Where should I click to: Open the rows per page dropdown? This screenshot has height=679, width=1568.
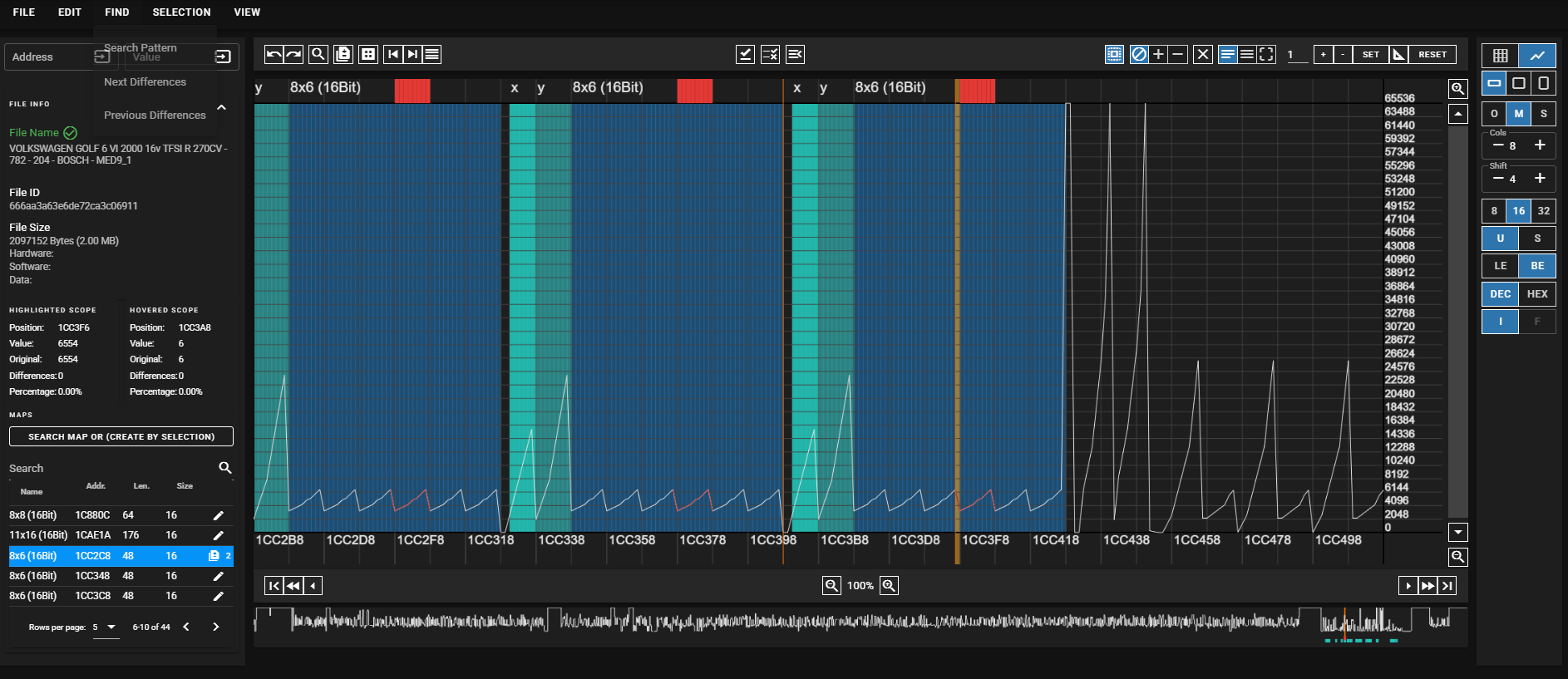[x=106, y=627]
